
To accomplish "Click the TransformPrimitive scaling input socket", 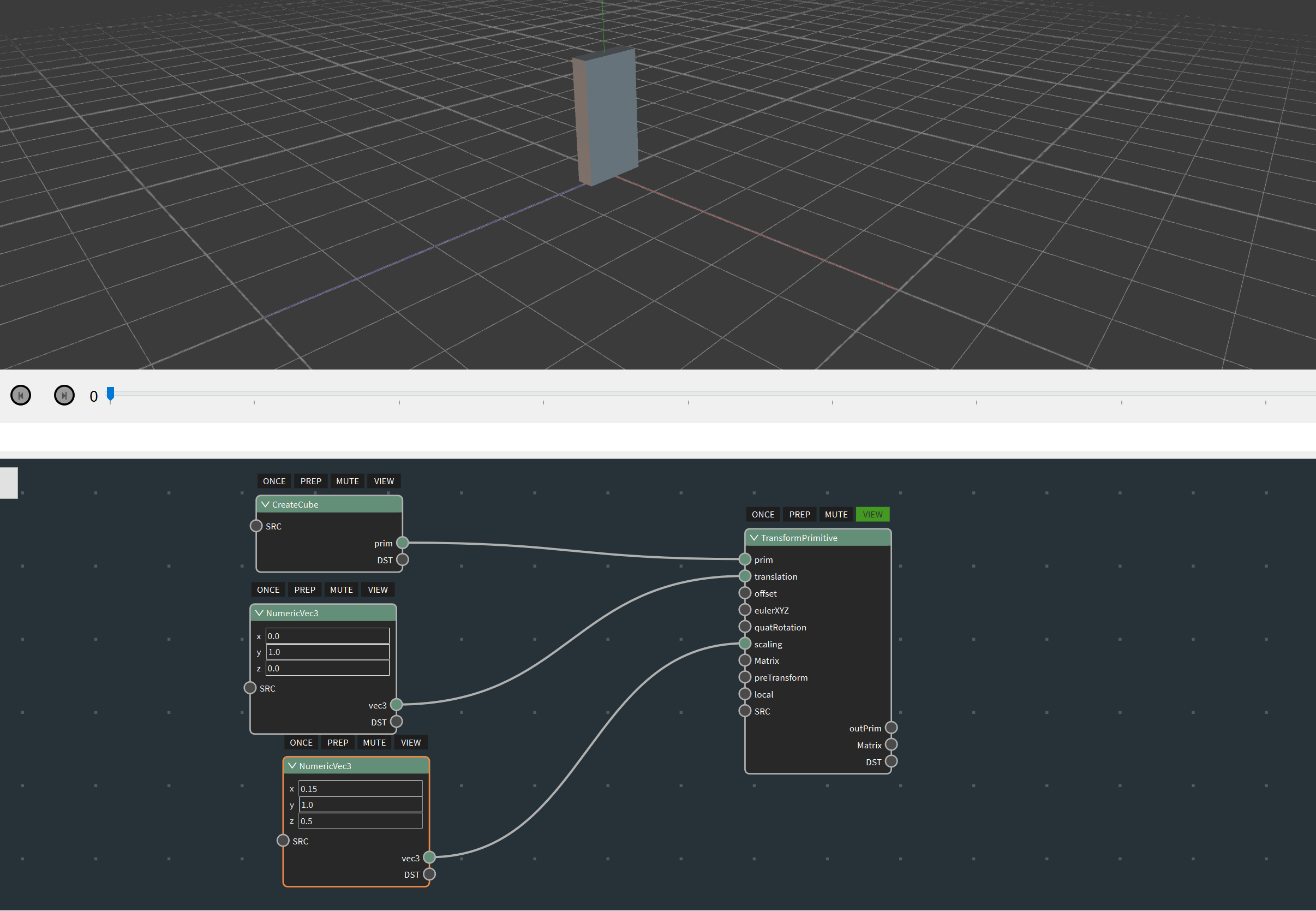I will (x=745, y=644).
